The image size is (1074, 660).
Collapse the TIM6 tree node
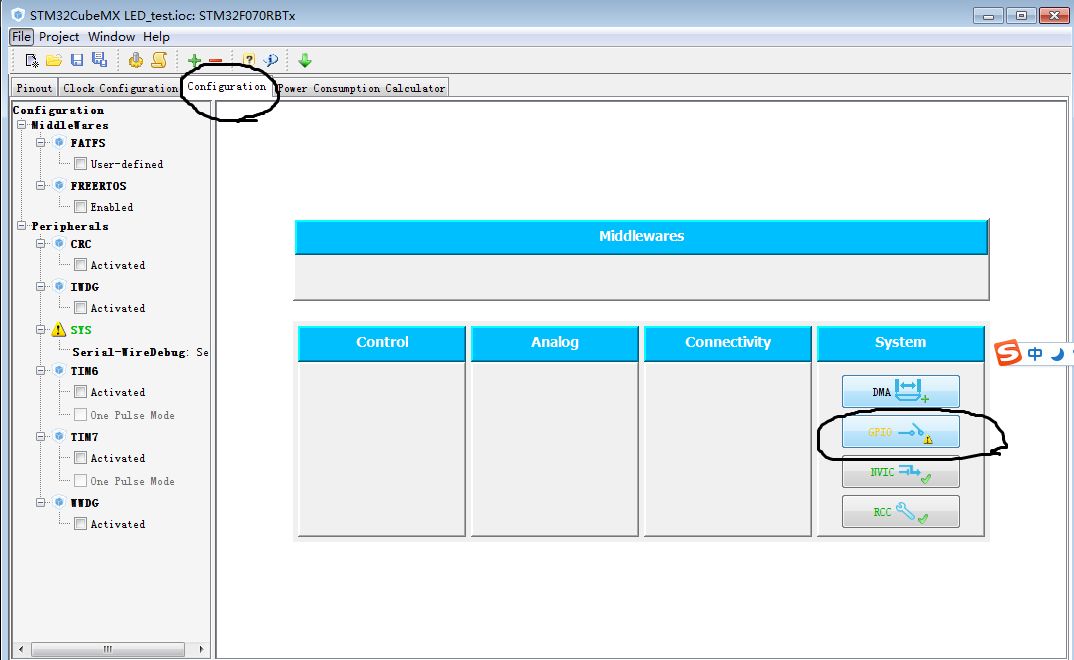(40, 370)
